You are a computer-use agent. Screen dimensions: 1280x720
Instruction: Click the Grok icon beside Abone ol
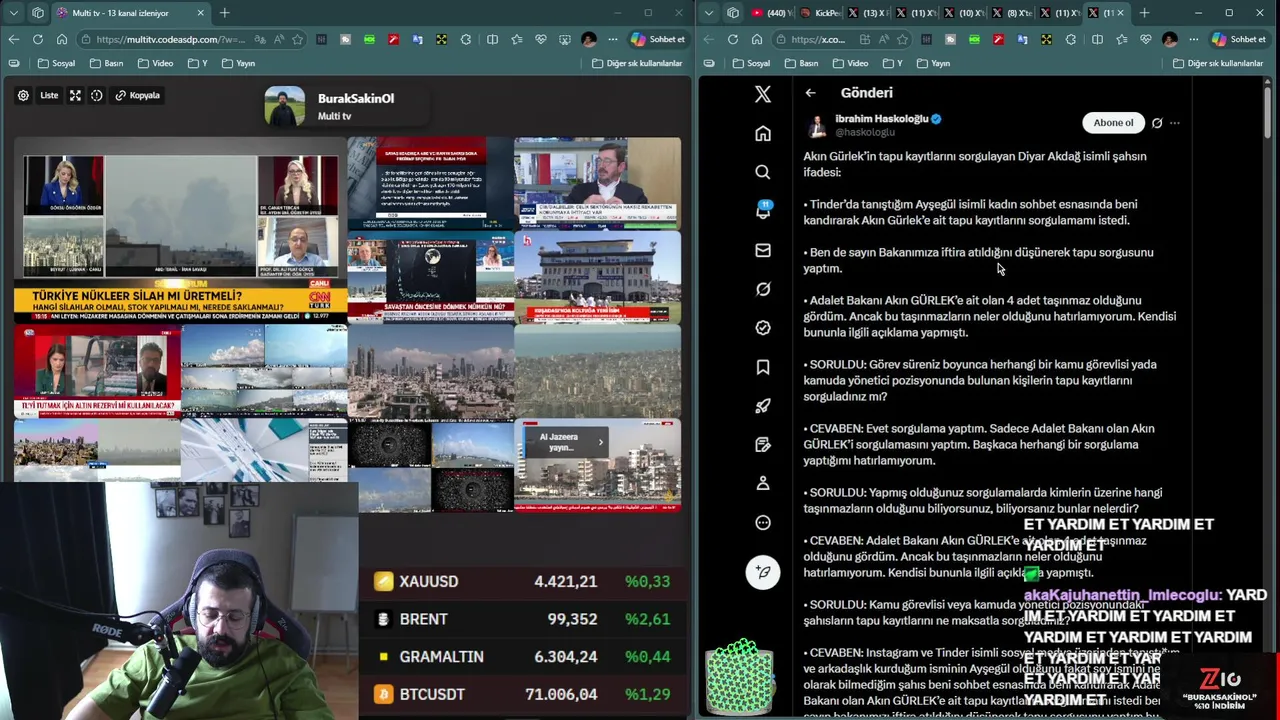tap(1157, 123)
